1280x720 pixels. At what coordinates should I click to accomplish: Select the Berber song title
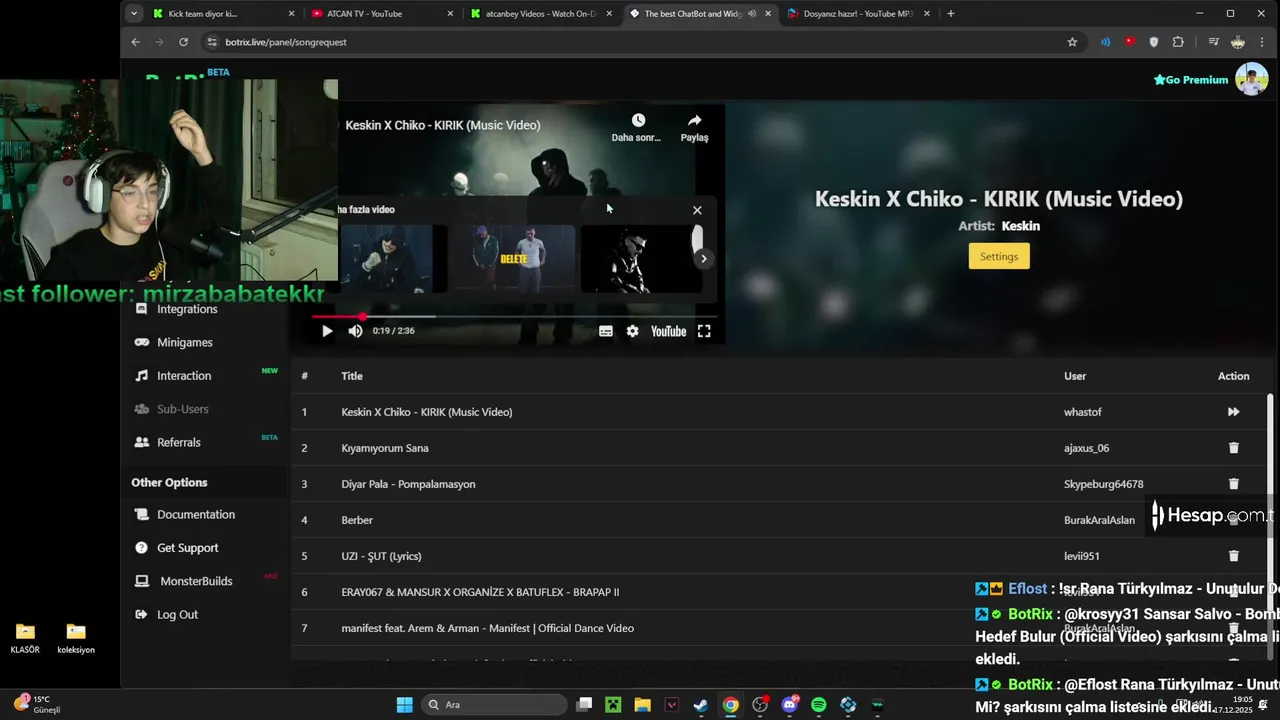pos(357,520)
